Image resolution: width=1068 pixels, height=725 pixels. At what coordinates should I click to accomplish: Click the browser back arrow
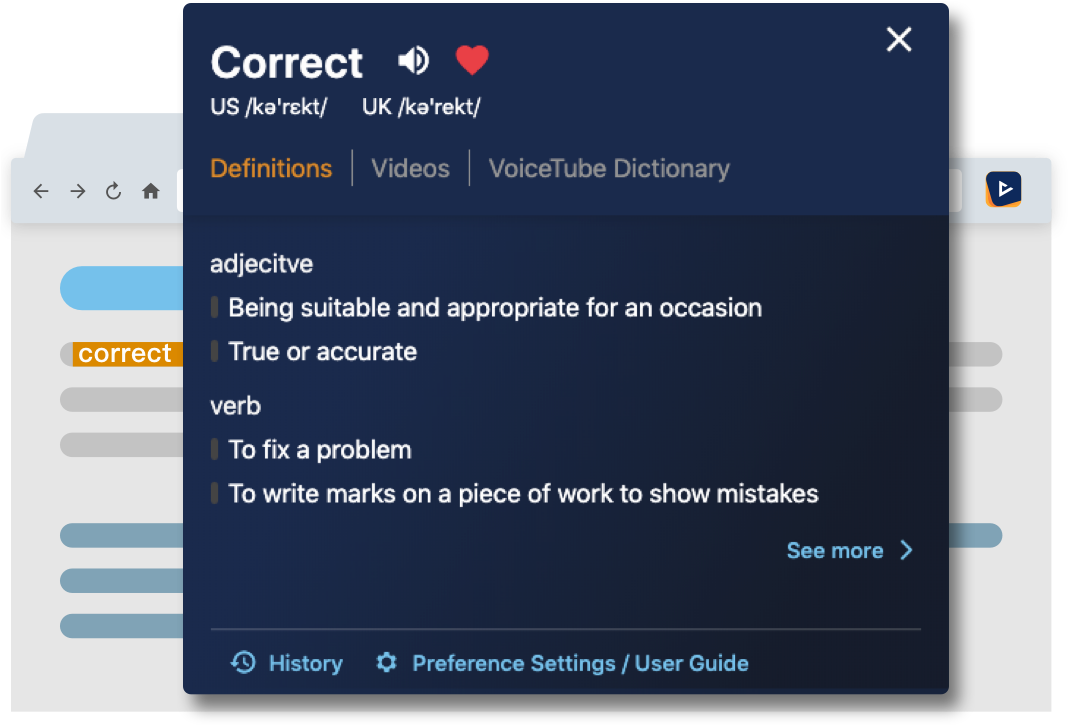(x=41, y=191)
